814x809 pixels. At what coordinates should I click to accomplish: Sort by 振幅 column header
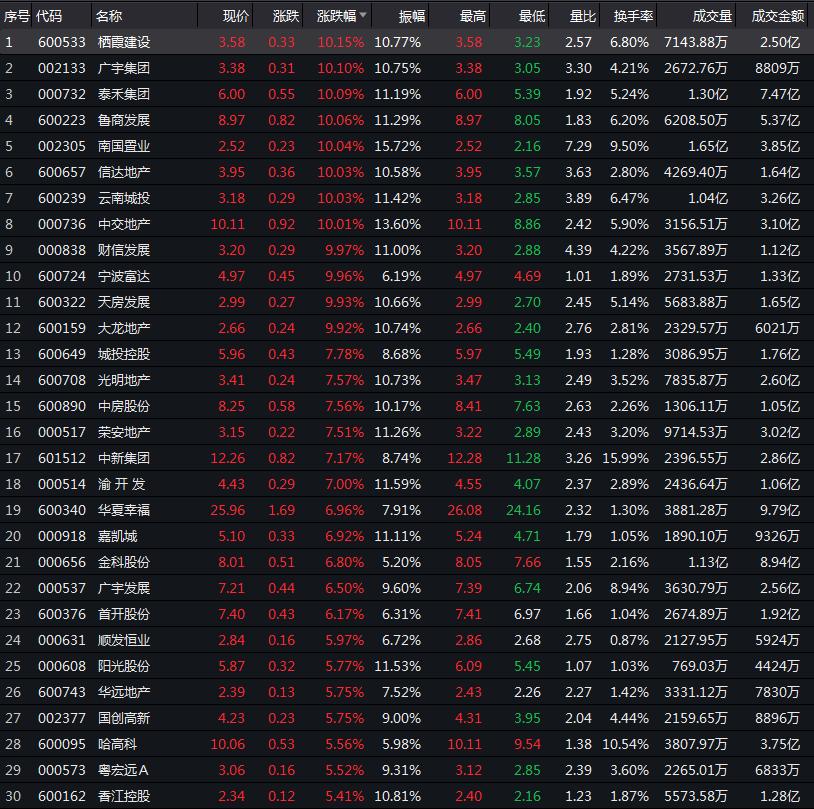(x=412, y=17)
